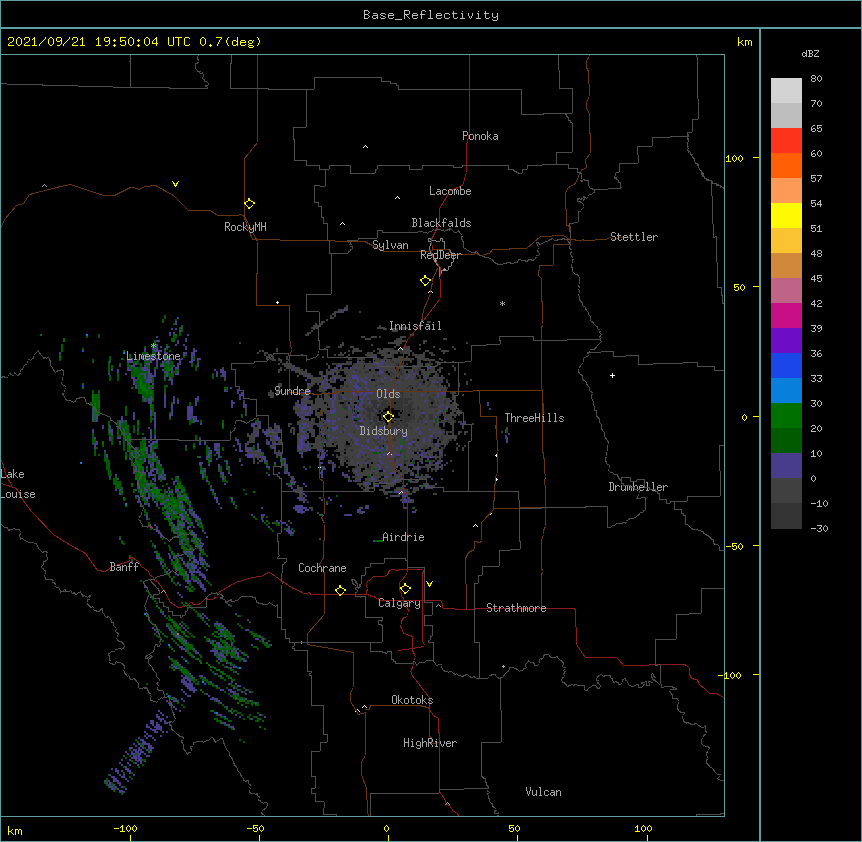This screenshot has width=862, height=842.
Task: Pick the light blue 30–33 dBZ swatch
Action: (x=786, y=391)
